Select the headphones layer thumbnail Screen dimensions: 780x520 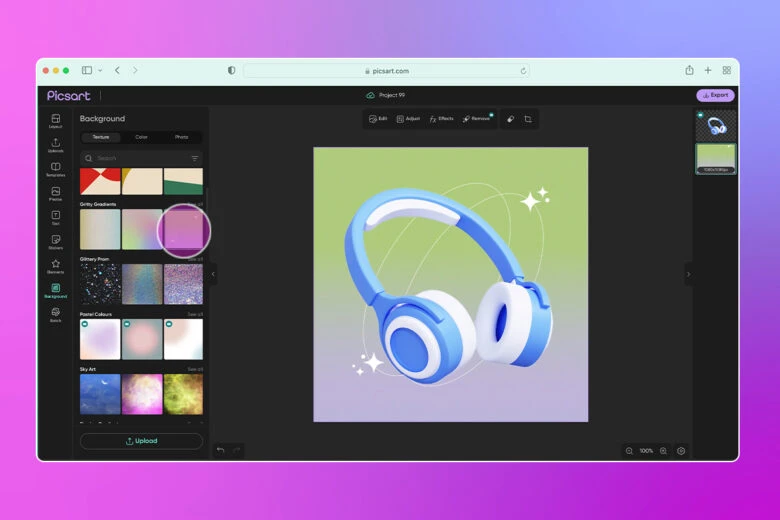[x=715, y=125]
